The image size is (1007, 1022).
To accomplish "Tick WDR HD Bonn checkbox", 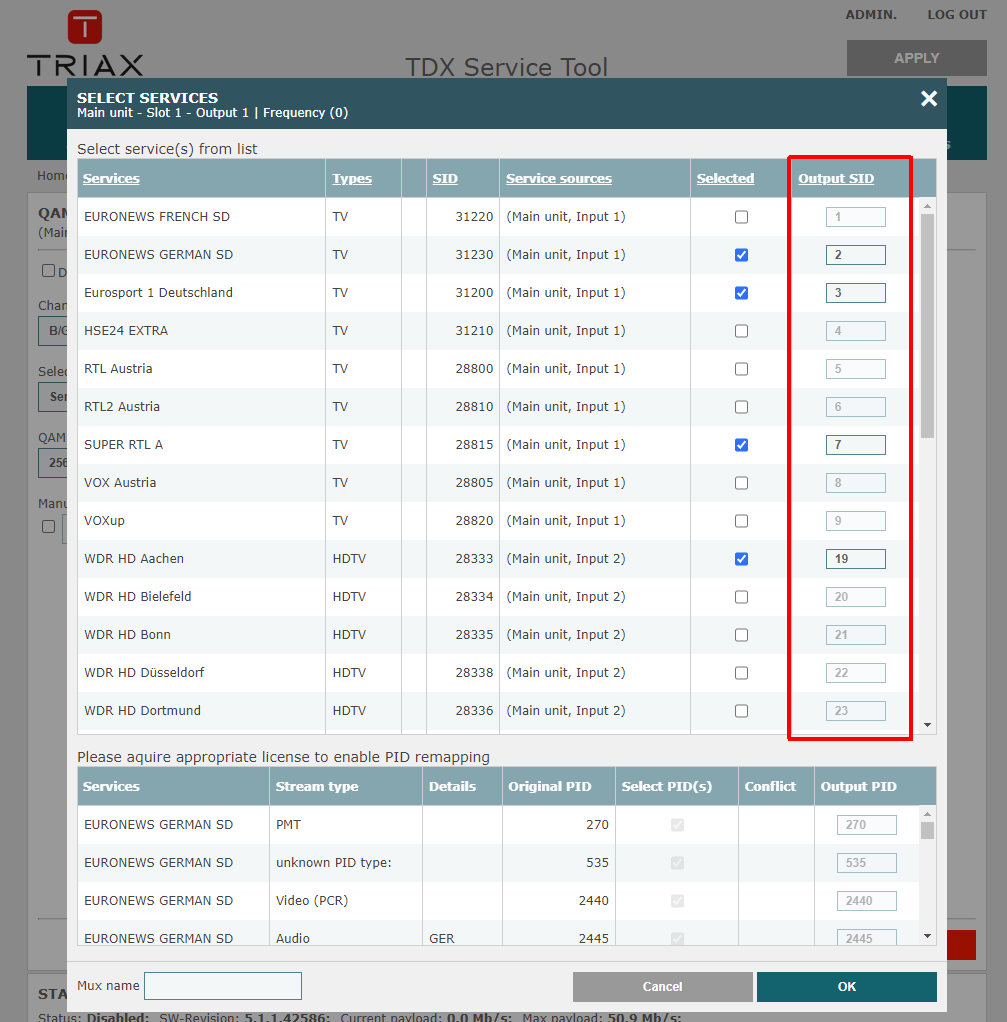I will click(741, 635).
